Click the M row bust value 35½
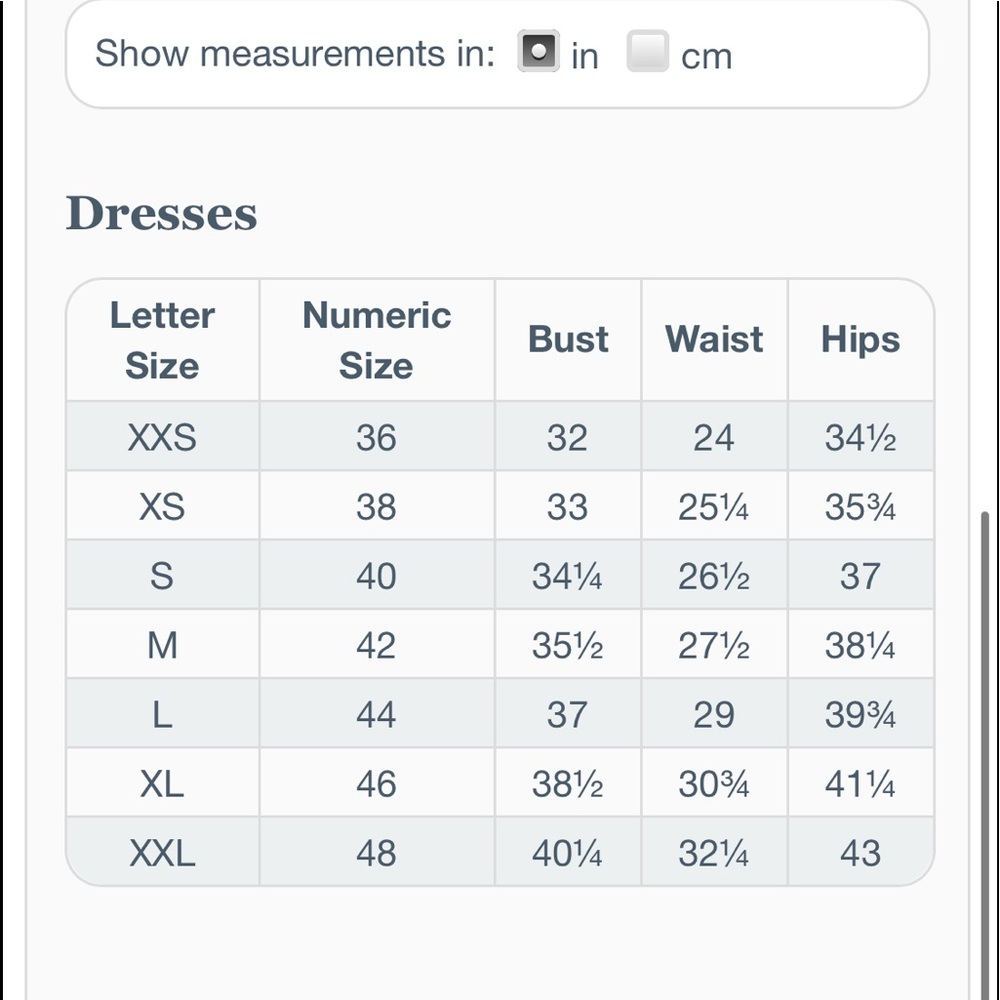Image resolution: width=1000 pixels, height=1000 pixels. coord(568,645)
